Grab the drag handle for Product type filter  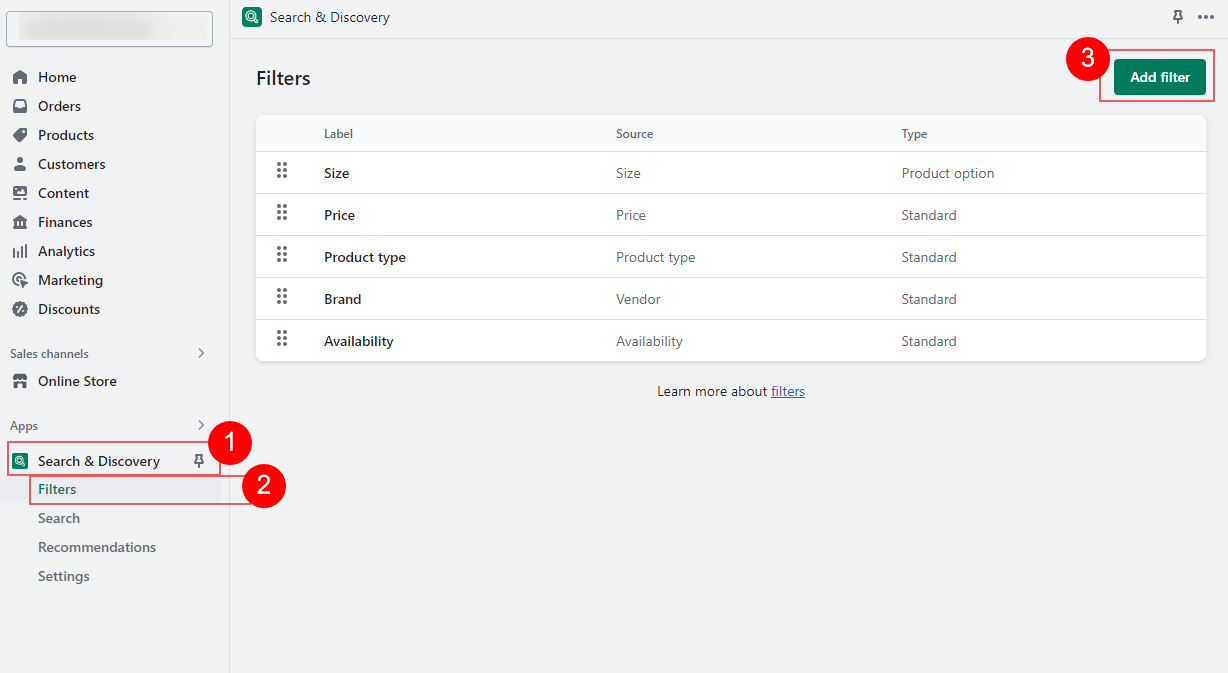point(282,255)
